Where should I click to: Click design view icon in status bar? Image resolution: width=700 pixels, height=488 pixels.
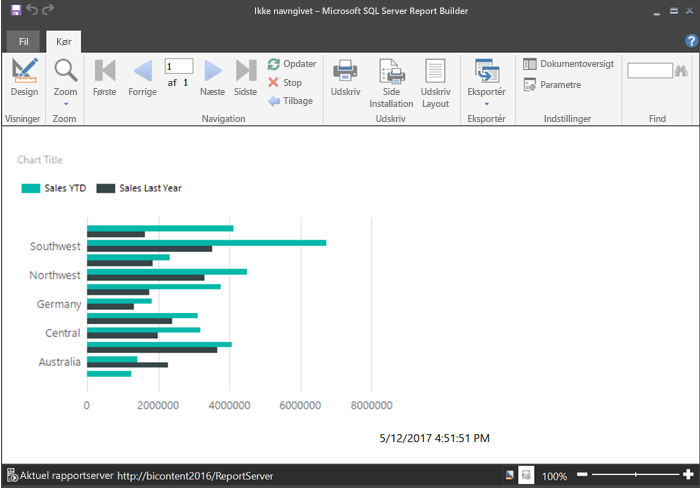point(509,475)
